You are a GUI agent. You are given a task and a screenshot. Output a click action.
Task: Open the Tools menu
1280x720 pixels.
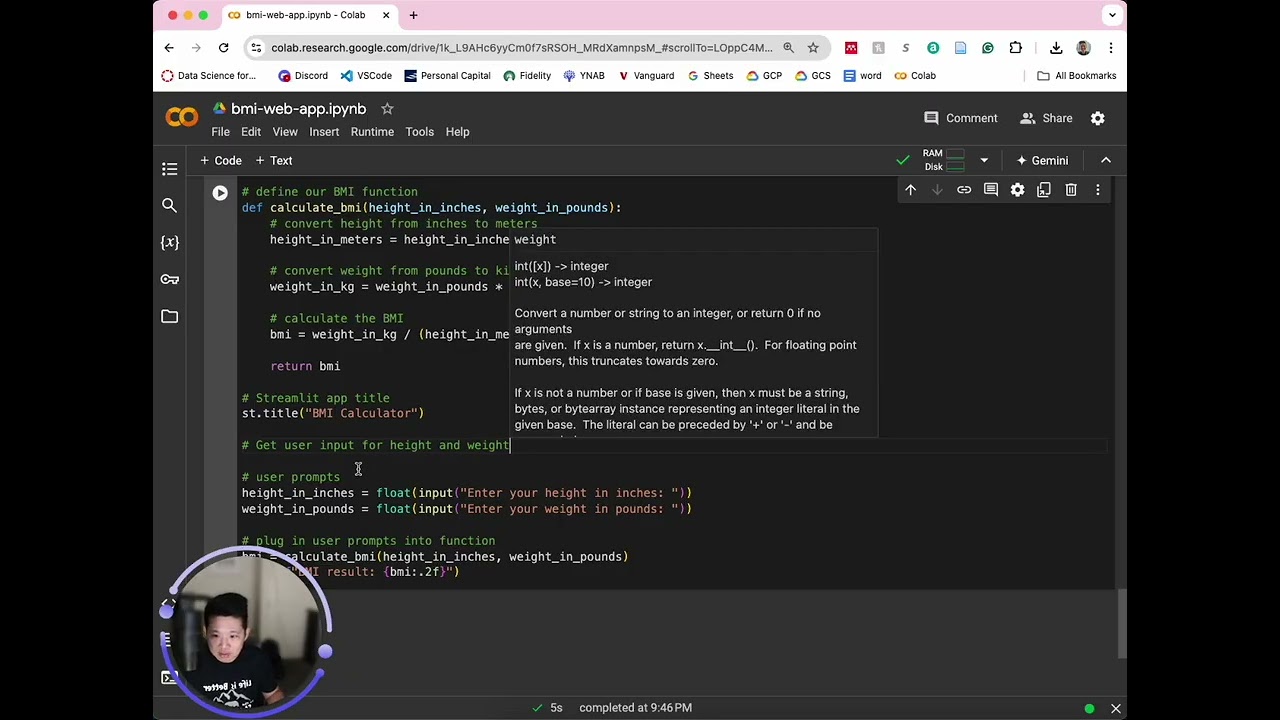click(x=419, y=132)
